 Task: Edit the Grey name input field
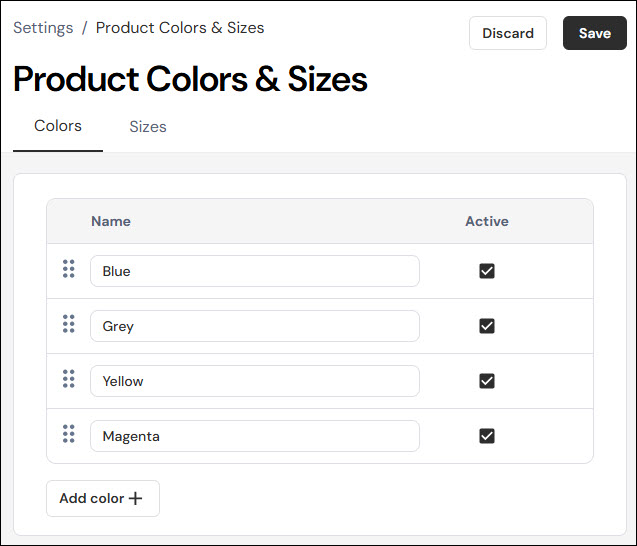click(255, 326)
